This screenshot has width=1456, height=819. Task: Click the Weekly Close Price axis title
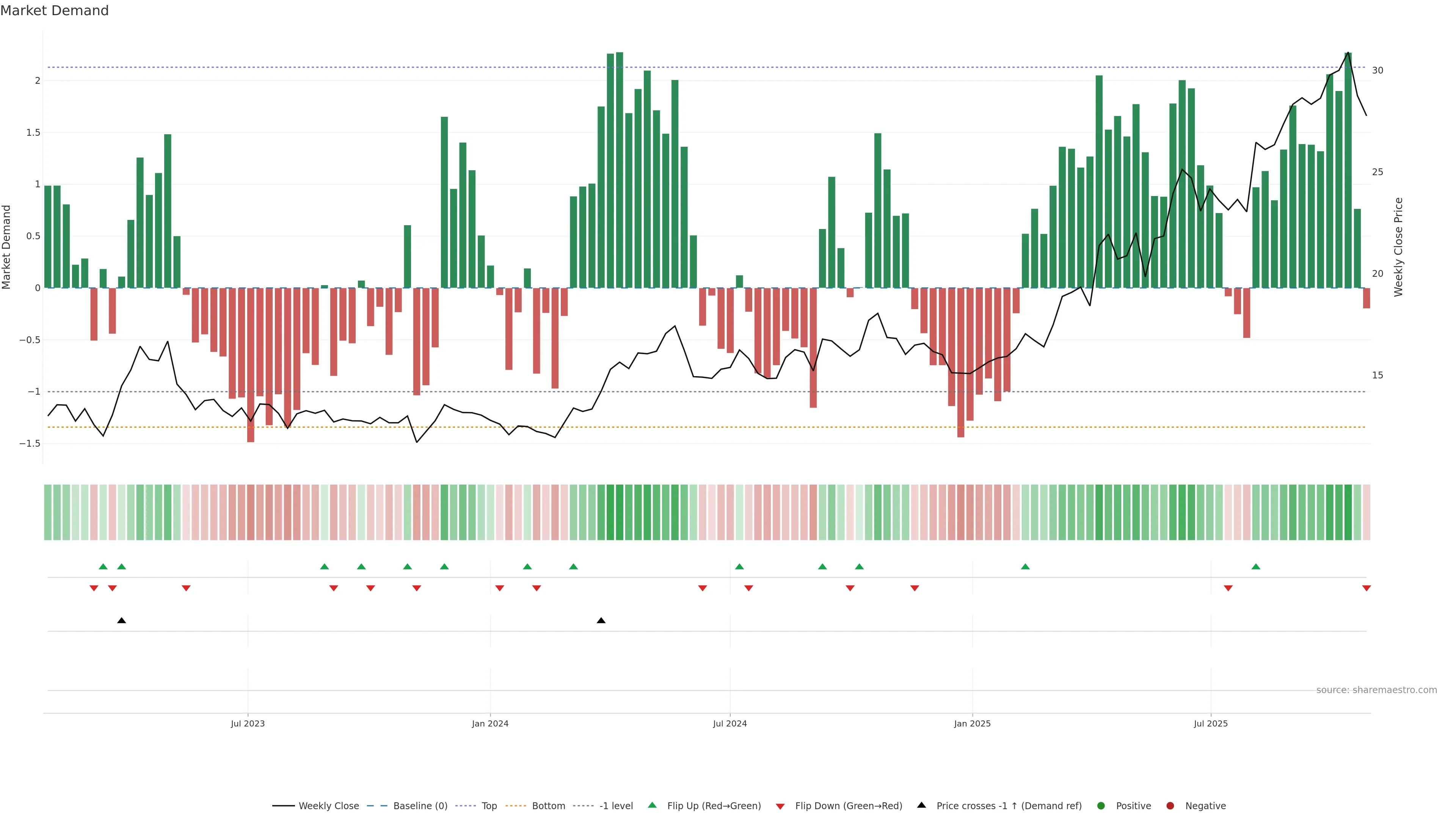coord(1398,247)
